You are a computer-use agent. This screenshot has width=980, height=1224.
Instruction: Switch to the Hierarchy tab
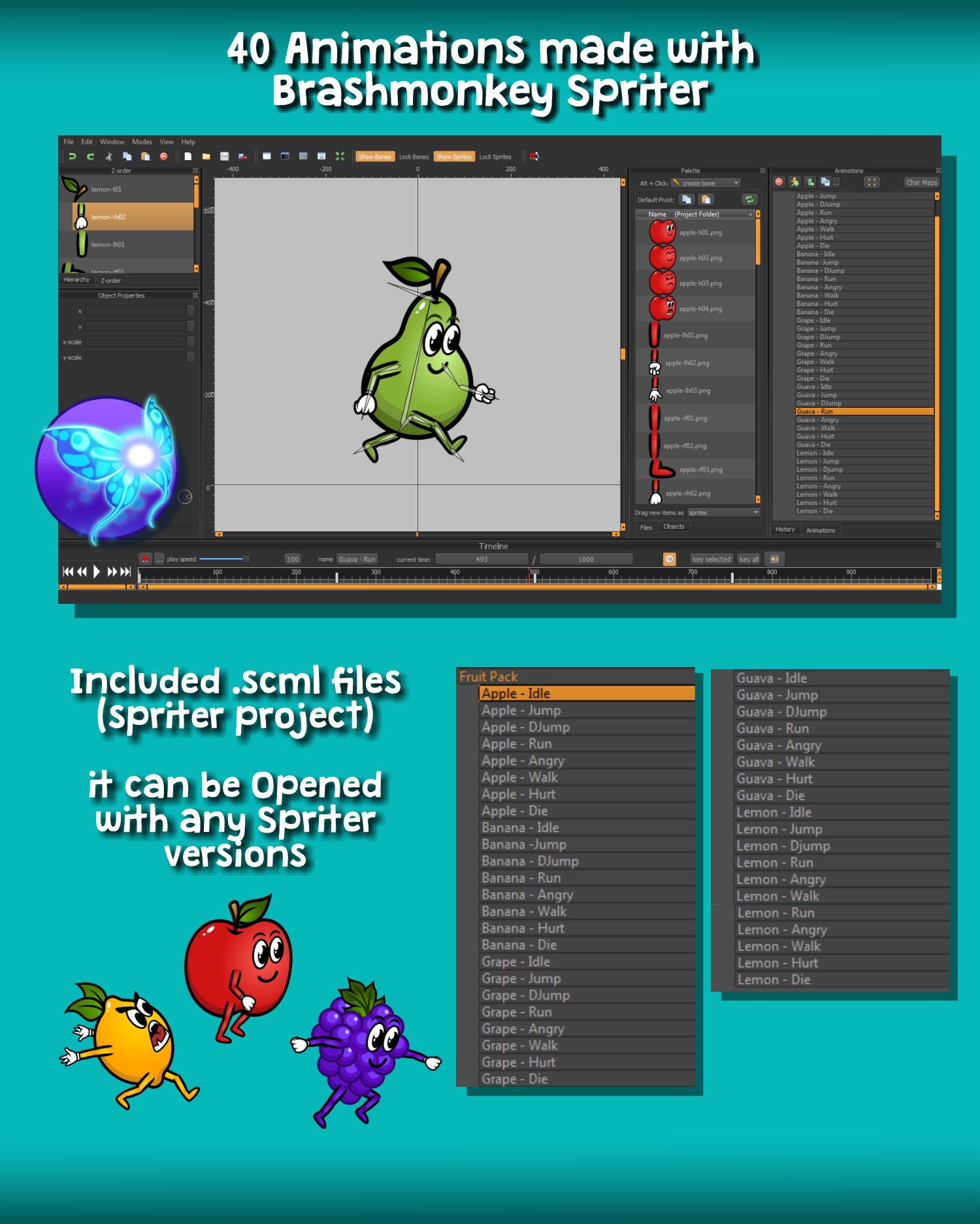click(76, 280)
